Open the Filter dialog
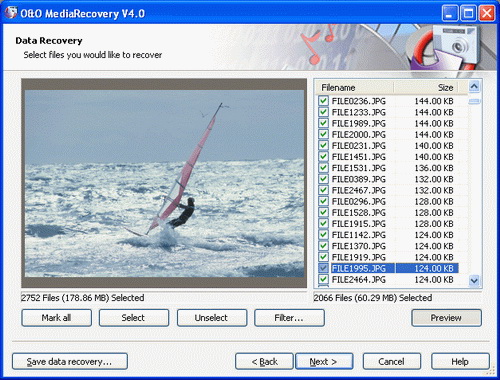Screen dimensions: 500x380 point(289,318)
